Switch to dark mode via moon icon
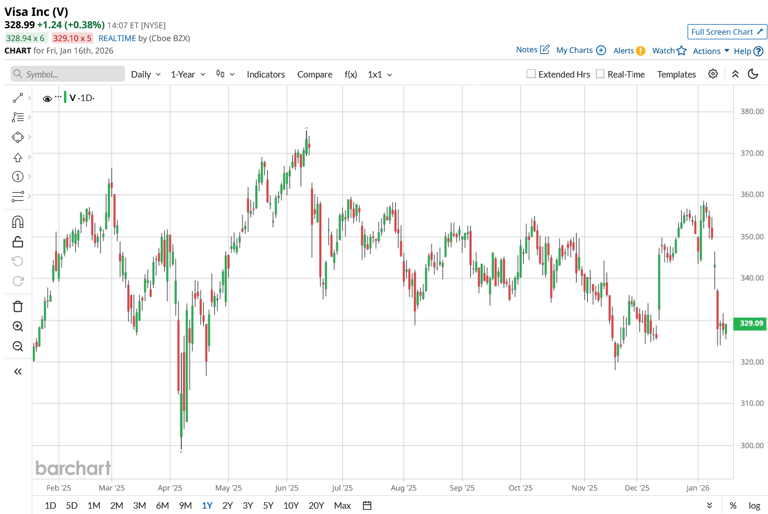768x514 pixels. [x=753, y=74]
